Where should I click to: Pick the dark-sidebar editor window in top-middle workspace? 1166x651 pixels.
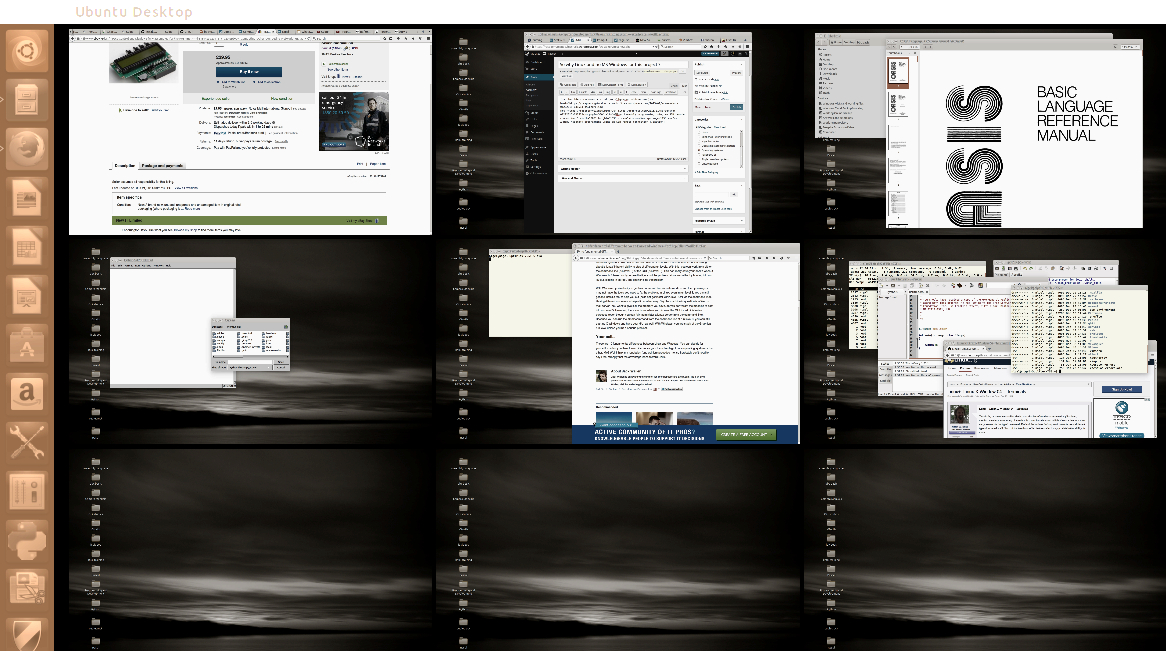point(640,130)
